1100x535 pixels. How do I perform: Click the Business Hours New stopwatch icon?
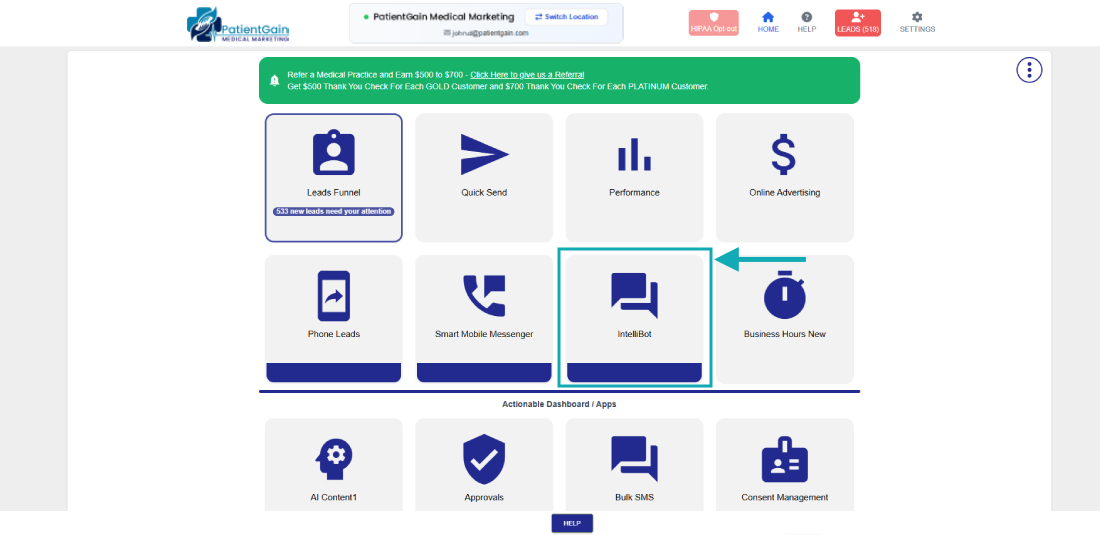pyautogui.click(x=784, y=295)
